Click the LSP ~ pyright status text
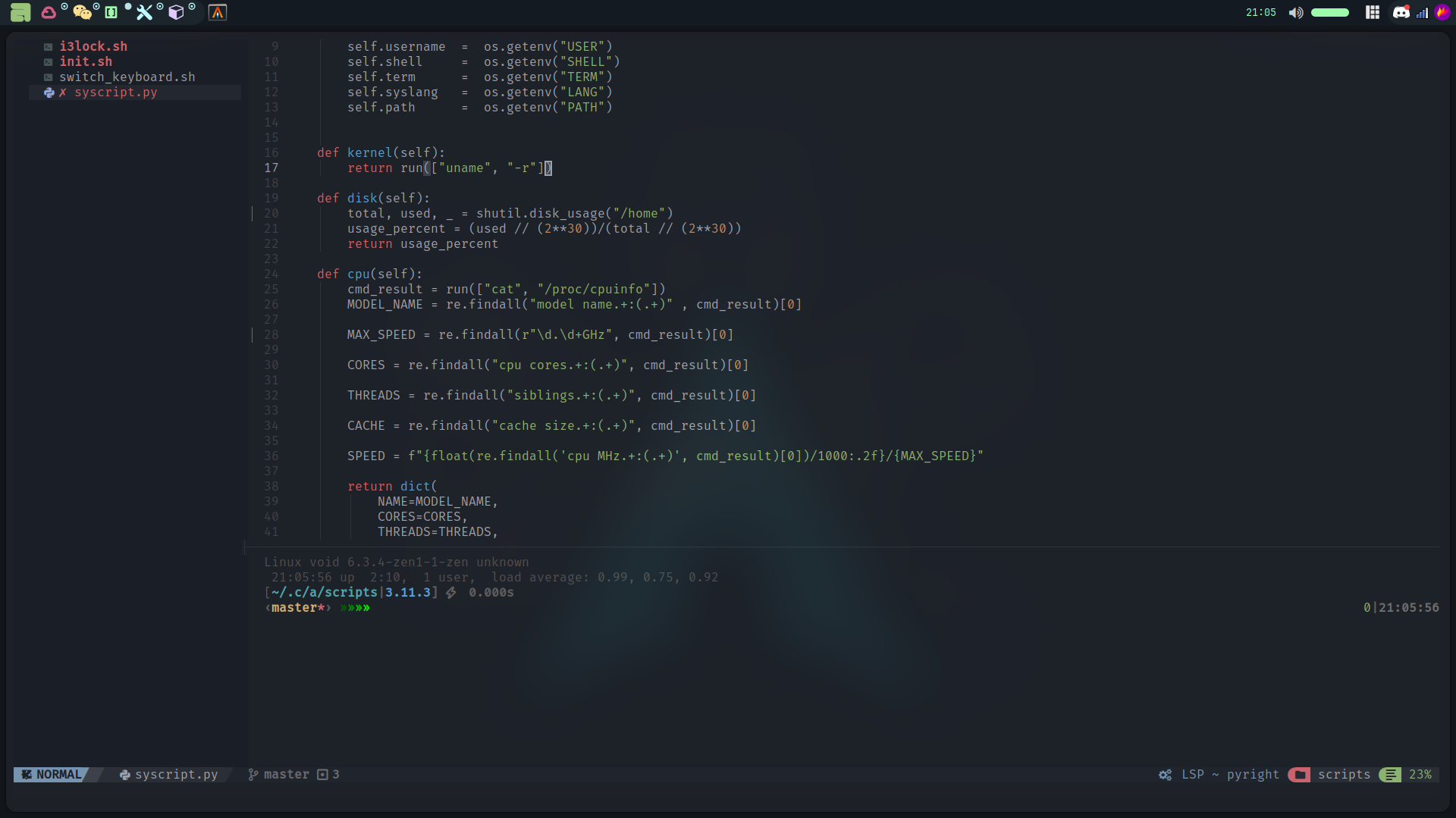This screenshot has height=818, width=1456. click(x=1230, y=774)
